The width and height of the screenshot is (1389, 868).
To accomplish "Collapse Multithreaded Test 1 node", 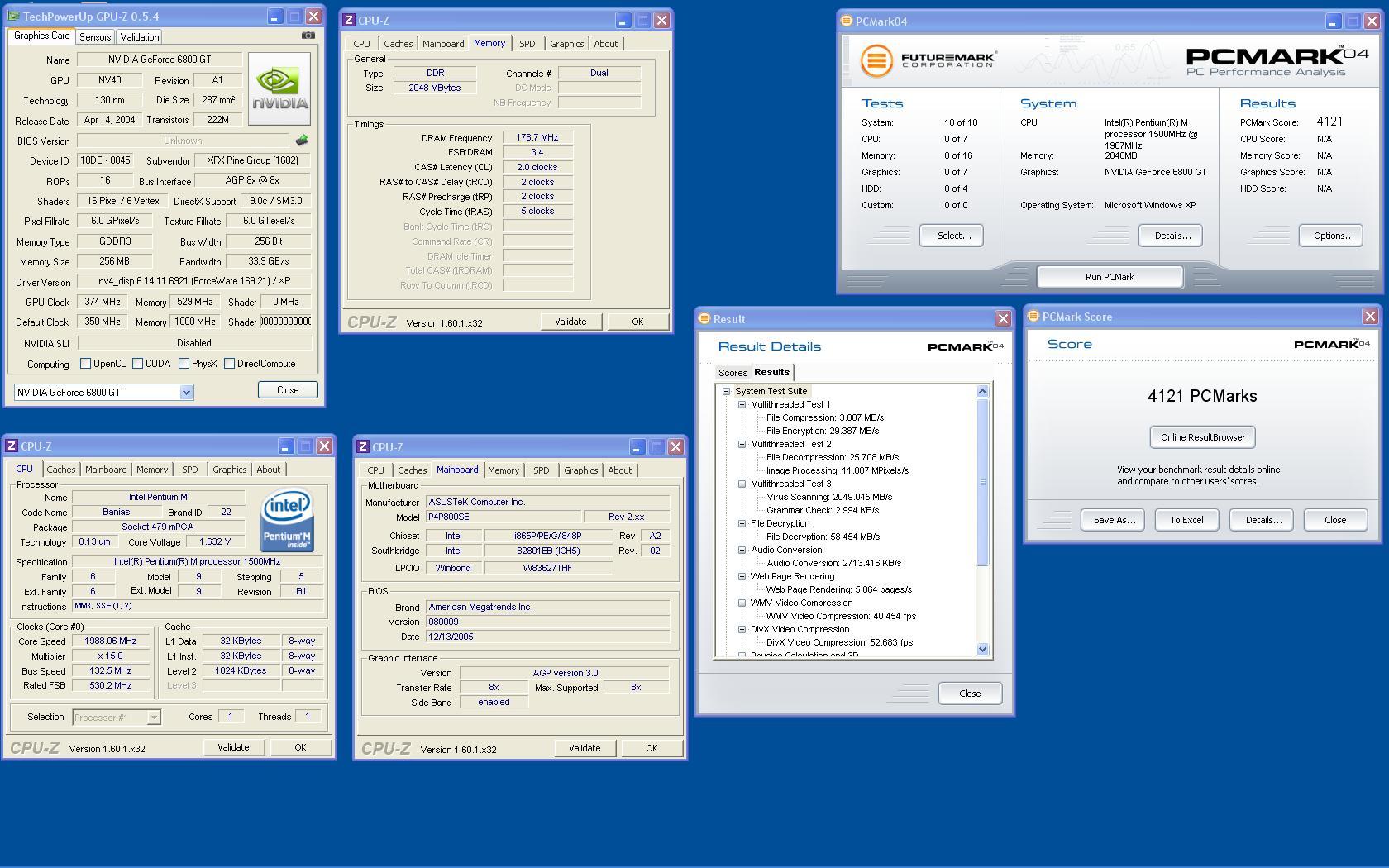I will tap(742, 405).
